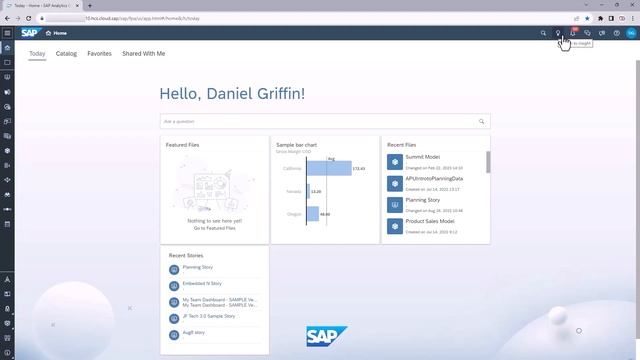The height and width of the screenshot is (360, 640).
Task: Open Planning Story in Recent Stories
Action: pyautogui.click(x=198, y=267)
